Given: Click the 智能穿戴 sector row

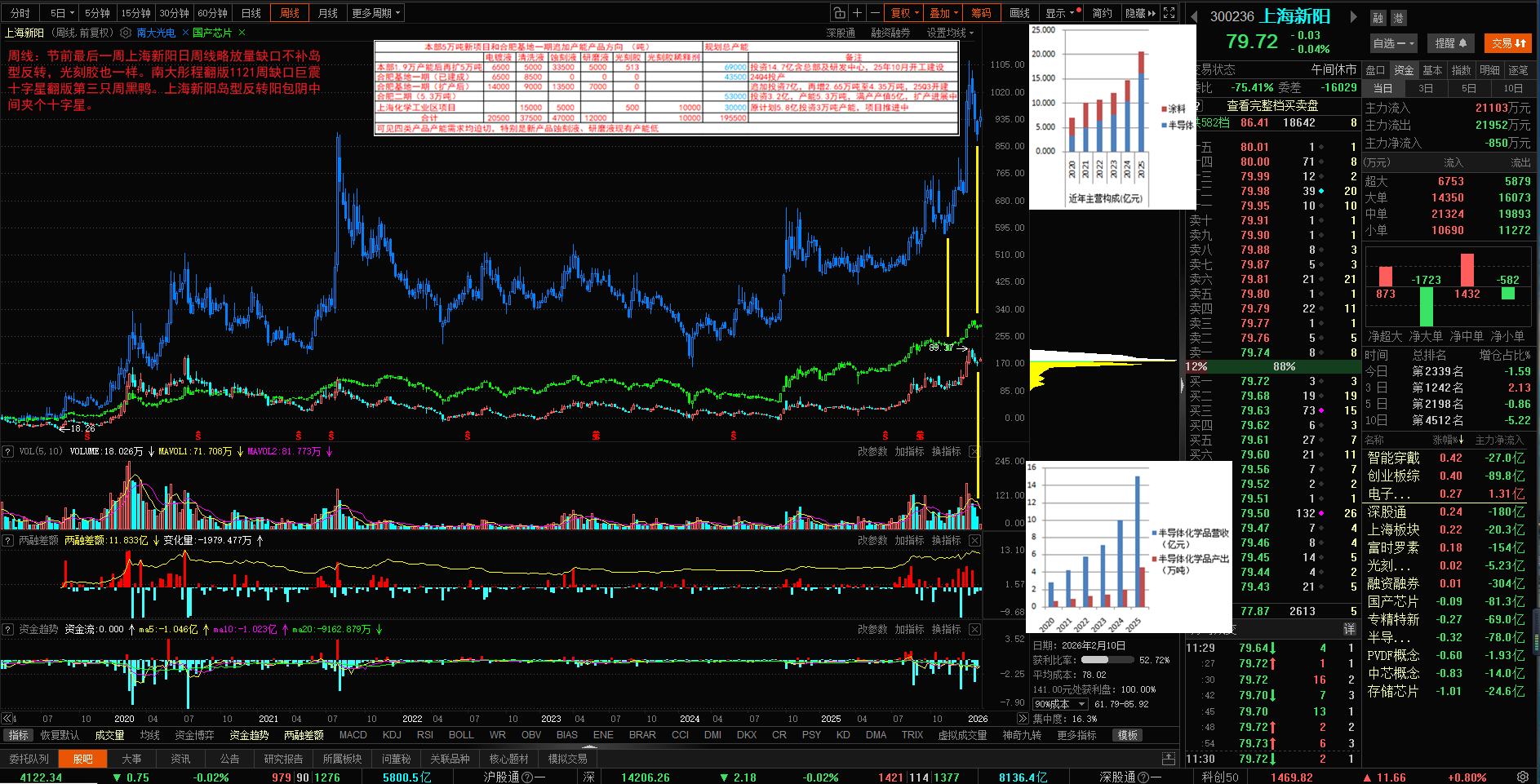Looking at the screenshot, I should [1446, 458].
